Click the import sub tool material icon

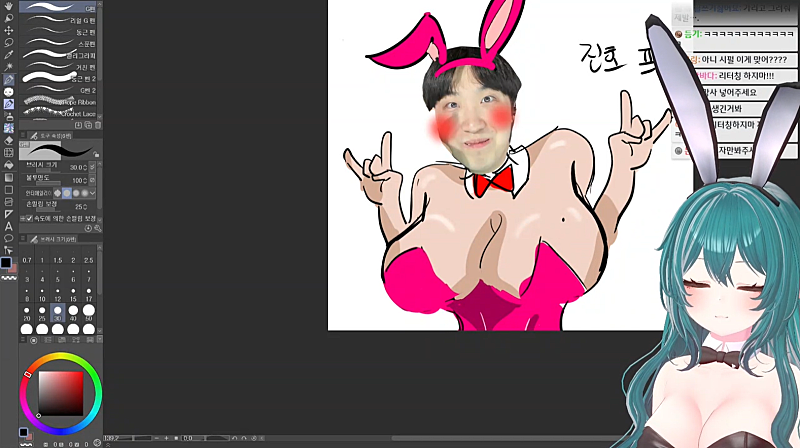(x=79, y=125)
